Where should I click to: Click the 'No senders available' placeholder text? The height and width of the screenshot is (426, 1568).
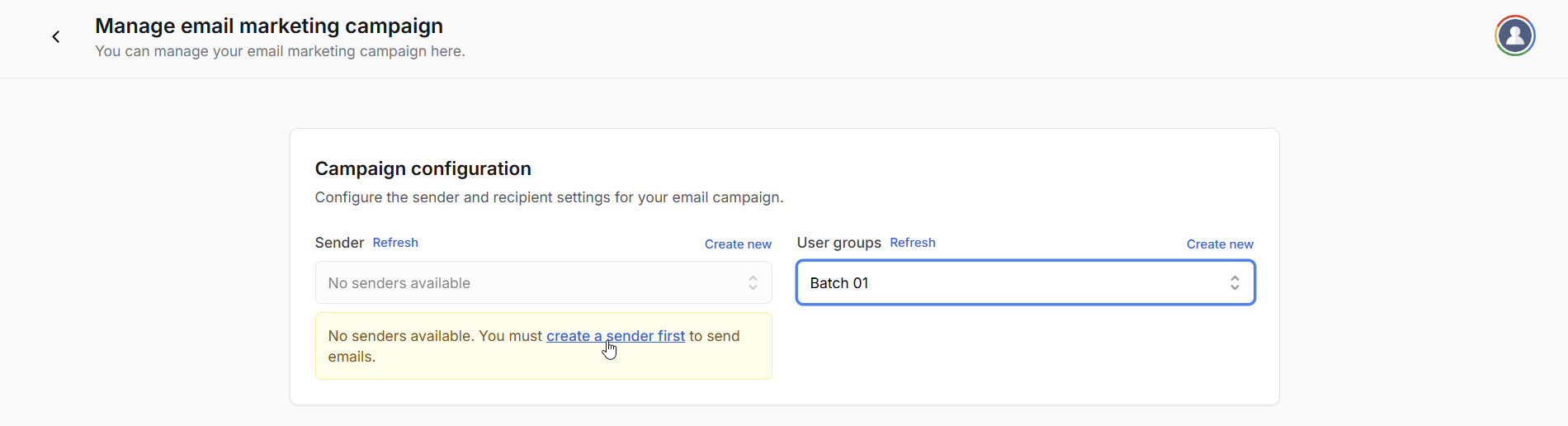(399, 283)
